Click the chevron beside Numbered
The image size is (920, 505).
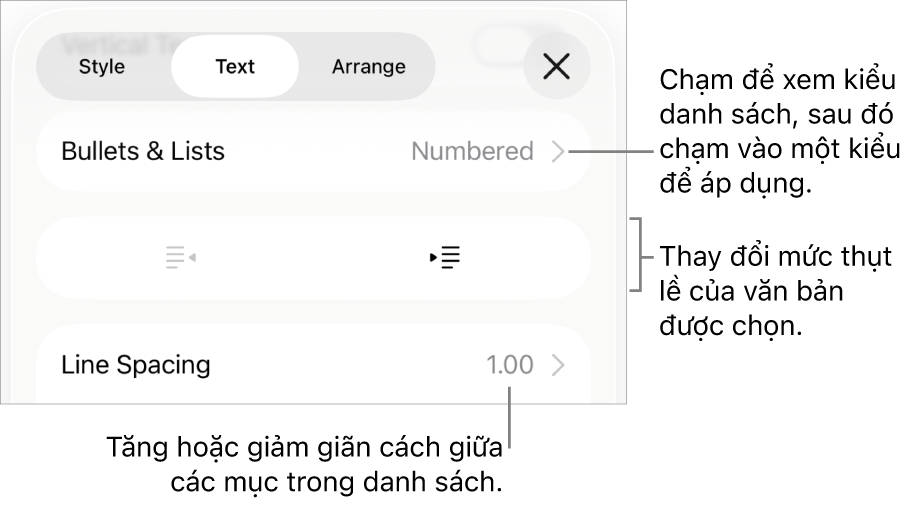(x=558, y=152)
